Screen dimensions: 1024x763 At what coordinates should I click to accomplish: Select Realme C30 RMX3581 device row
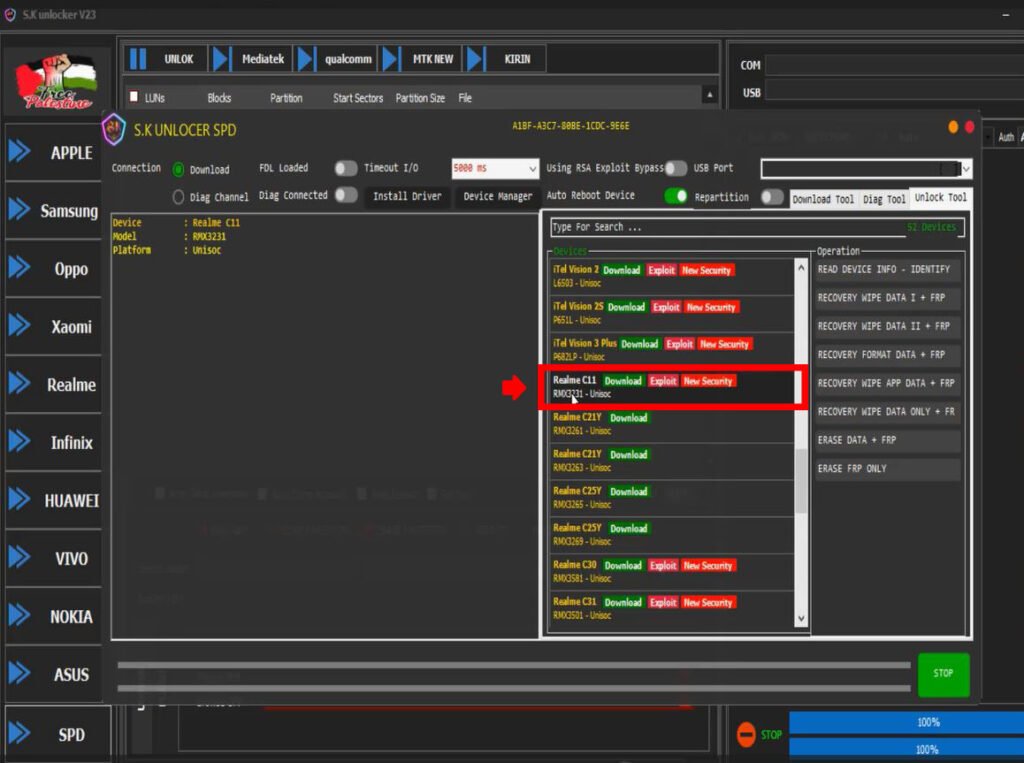[x=671, y=571]
